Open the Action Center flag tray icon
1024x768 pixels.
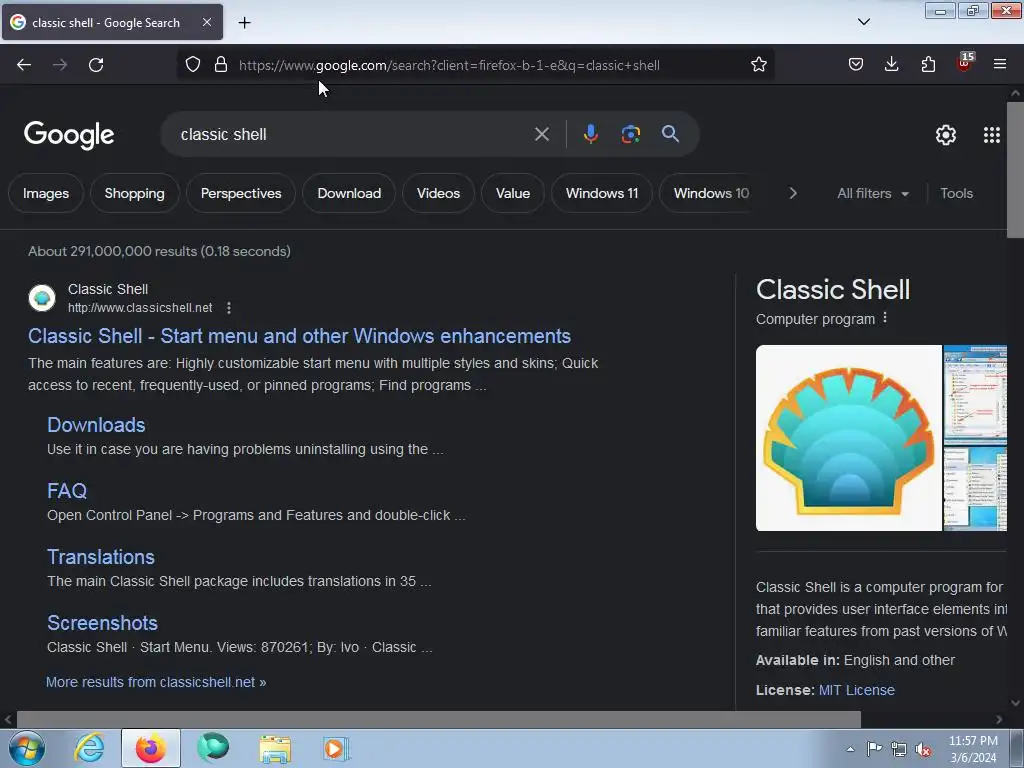874,749
